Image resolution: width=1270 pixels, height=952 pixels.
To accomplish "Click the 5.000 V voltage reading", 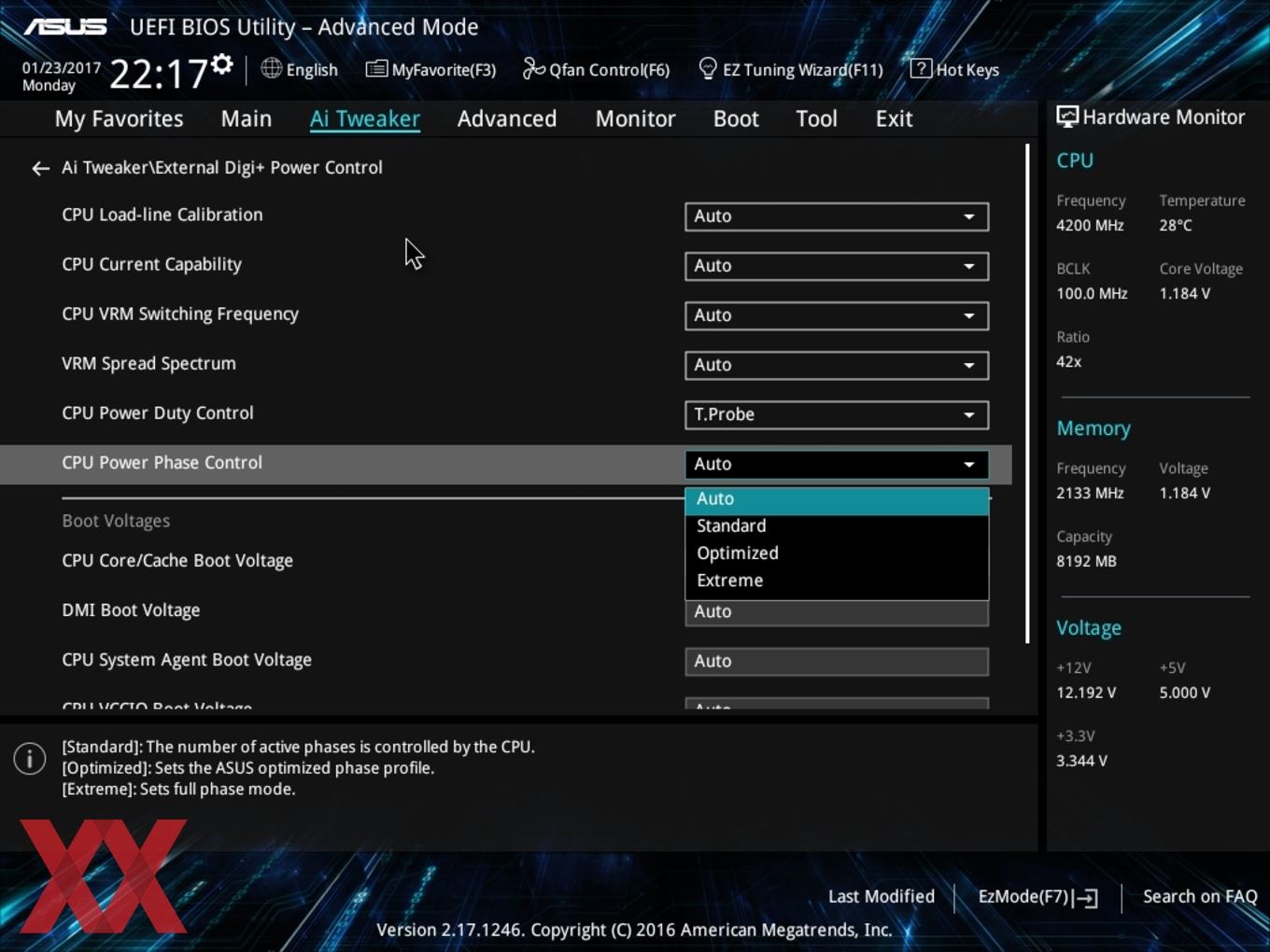I will pos(1184,693).
